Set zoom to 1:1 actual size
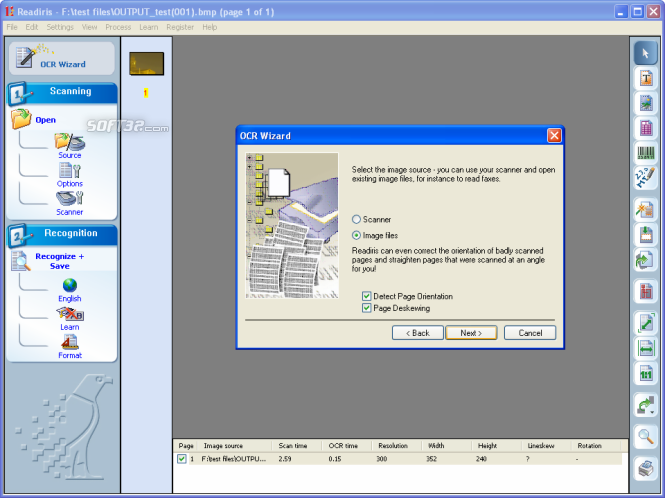This screenshot has width=665, height=498. (x=645, y=374)
